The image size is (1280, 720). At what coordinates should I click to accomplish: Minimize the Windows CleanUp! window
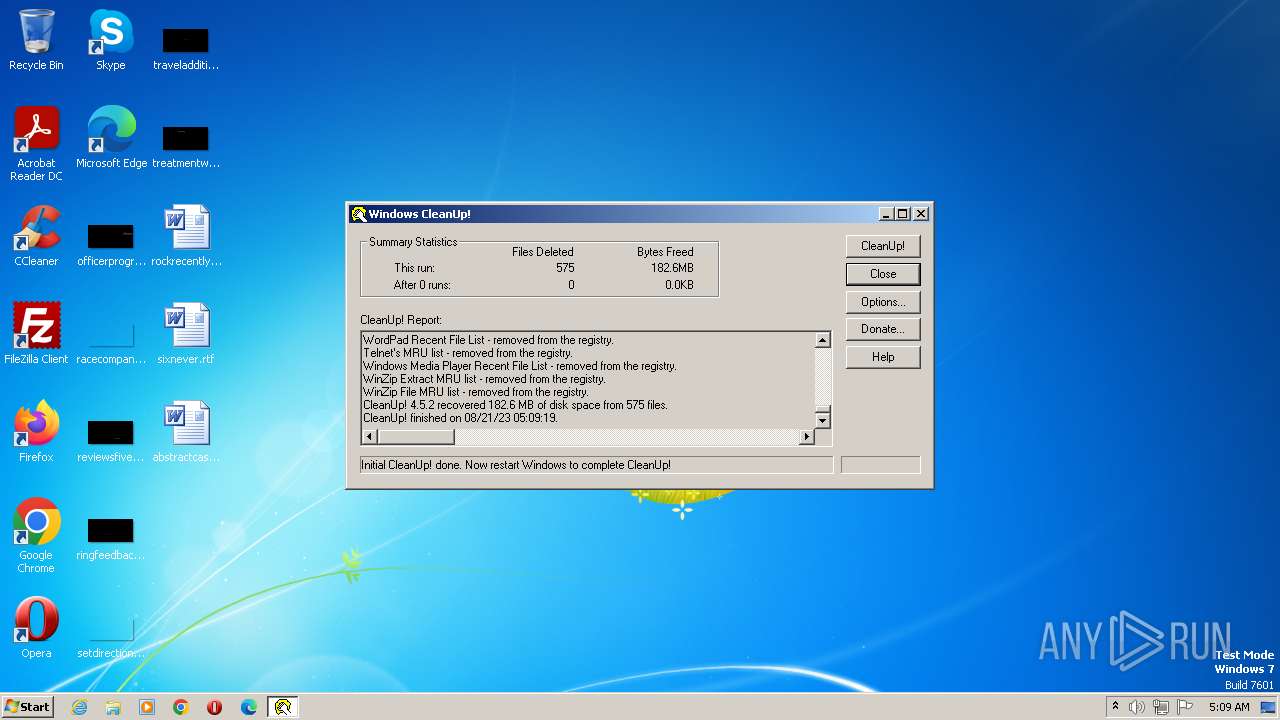(886, 214)
